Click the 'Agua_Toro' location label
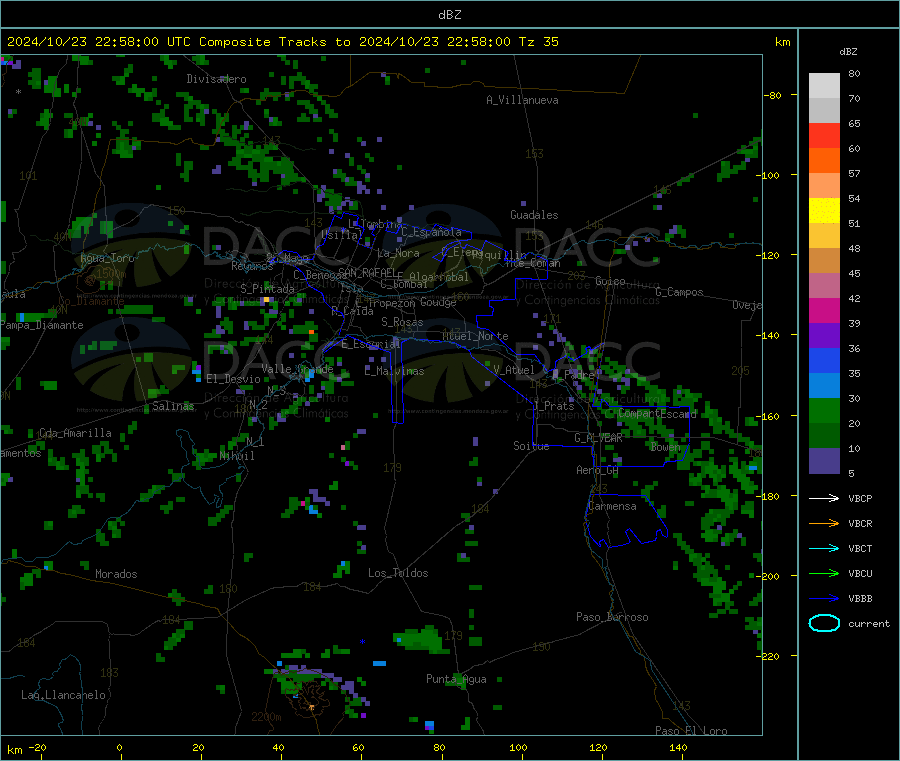 click(107, 258)
